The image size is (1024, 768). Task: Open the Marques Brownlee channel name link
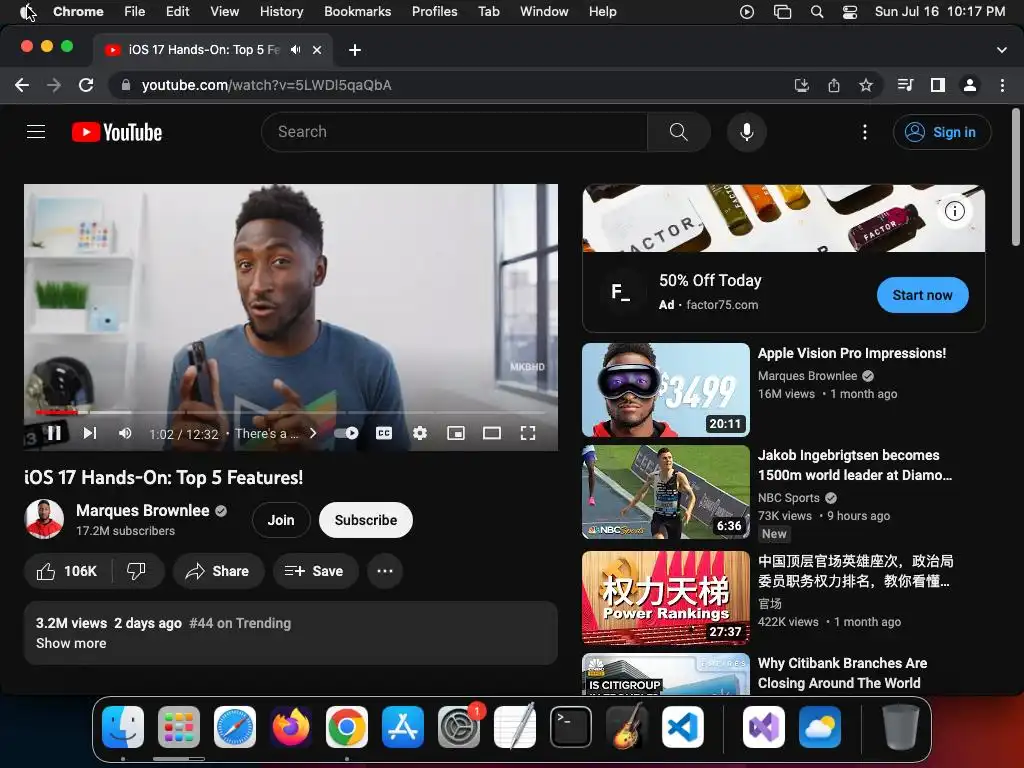(143, 511)
